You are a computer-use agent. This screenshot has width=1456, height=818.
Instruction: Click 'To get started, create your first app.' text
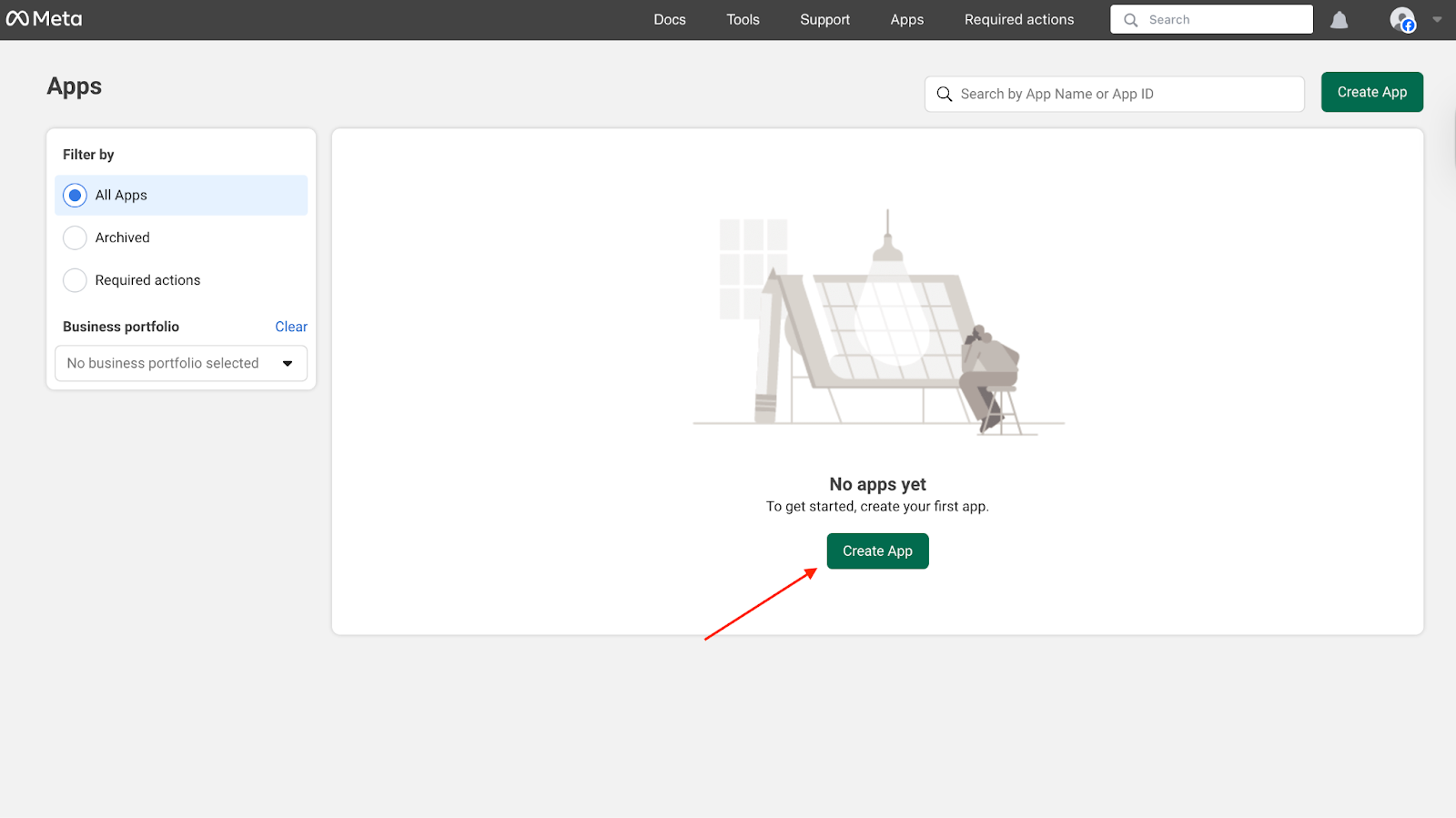pyautogui.click(x=877, y=506)
